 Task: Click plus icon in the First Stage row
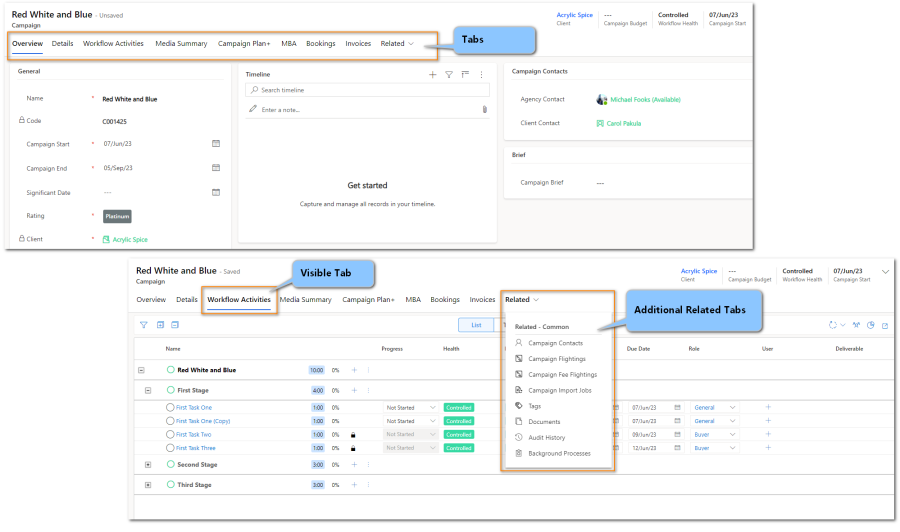click(x=354, y=390)
